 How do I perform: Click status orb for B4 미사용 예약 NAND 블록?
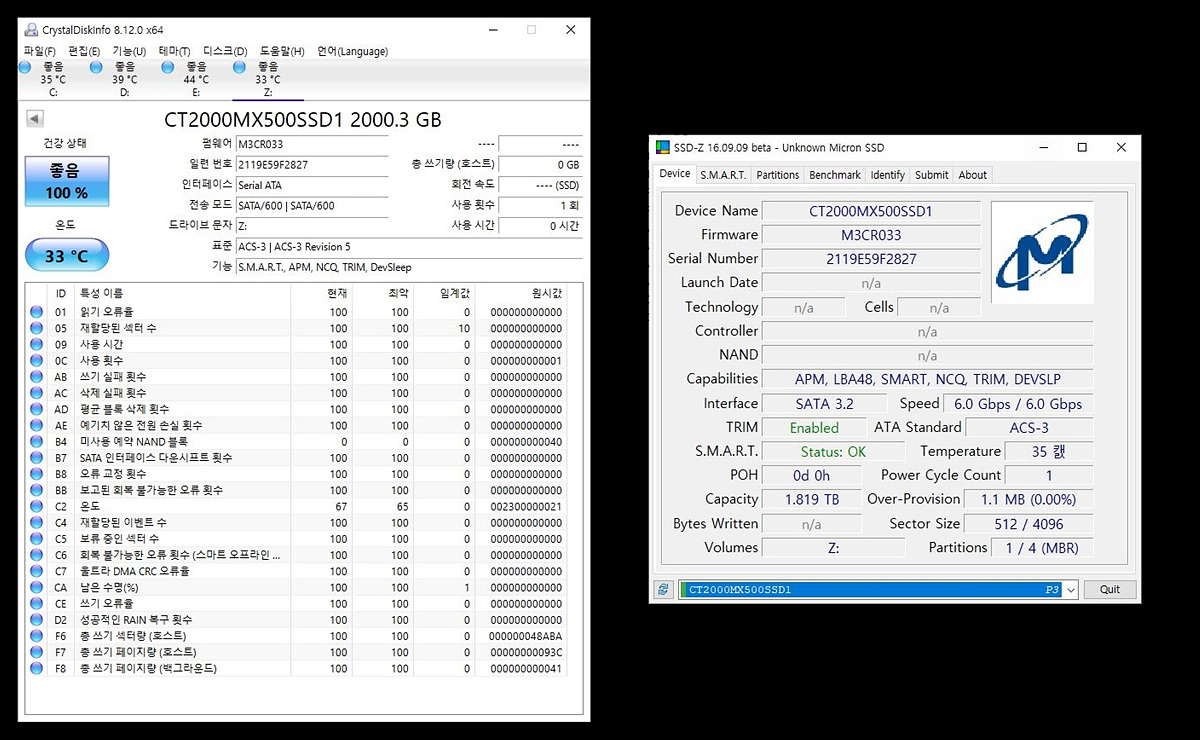point(37,441)
